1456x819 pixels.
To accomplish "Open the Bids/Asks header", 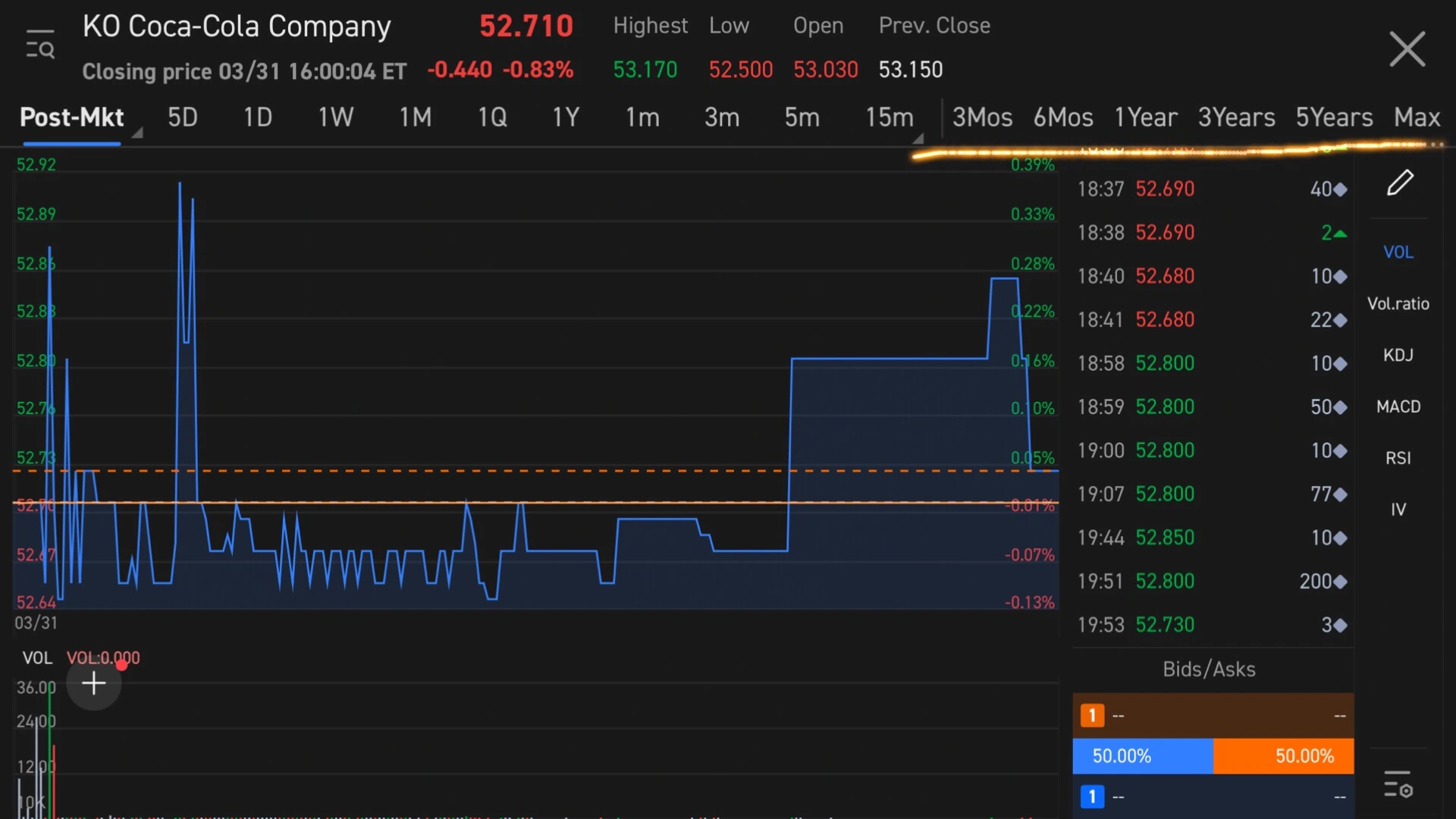I will [x=1210, y=669].
